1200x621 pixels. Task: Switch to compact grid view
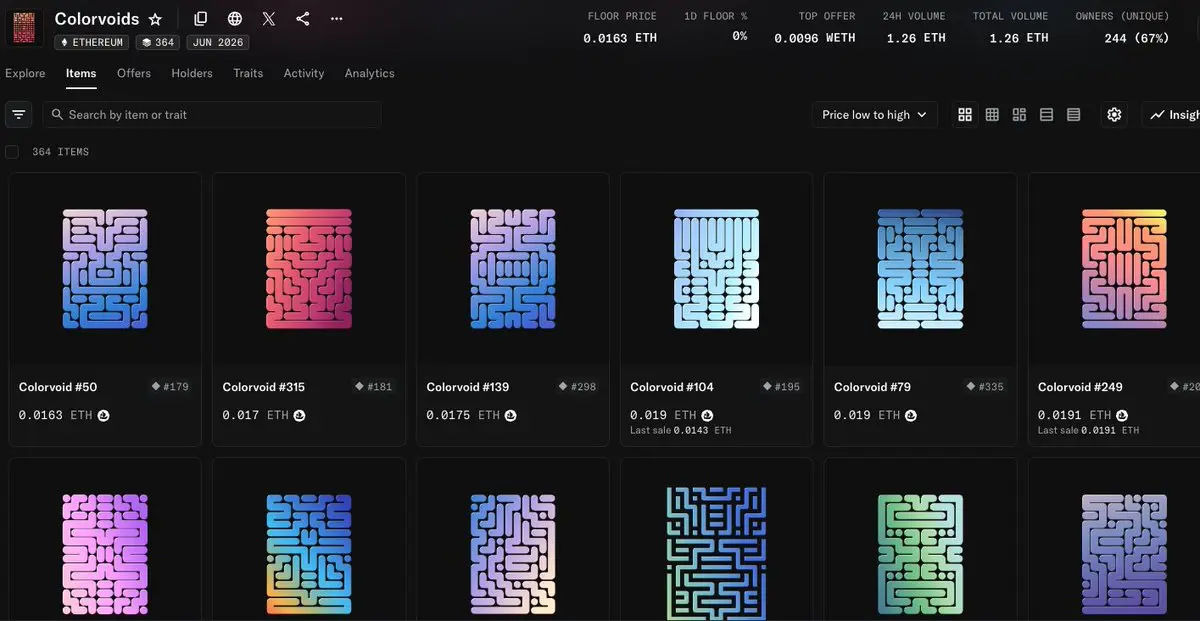(992, 115)
